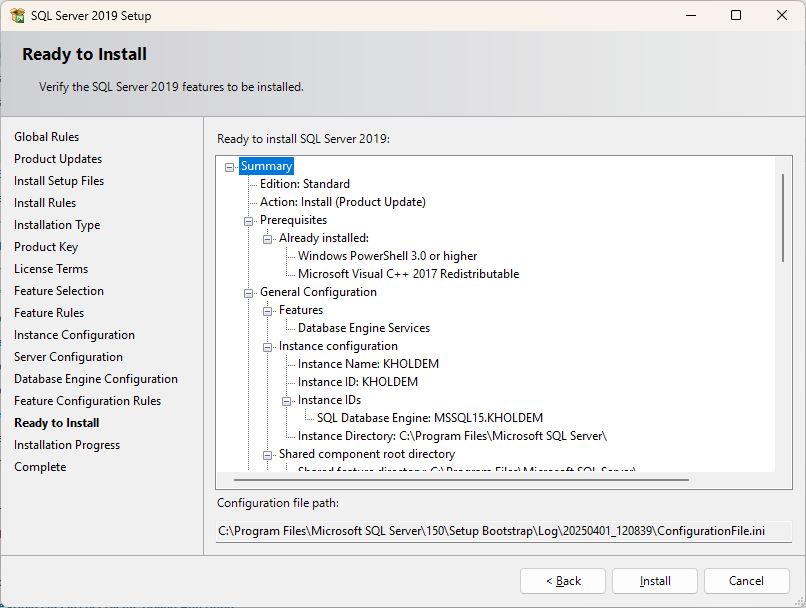Click Installation Type step
806x608 pixels.
point(57,225)
